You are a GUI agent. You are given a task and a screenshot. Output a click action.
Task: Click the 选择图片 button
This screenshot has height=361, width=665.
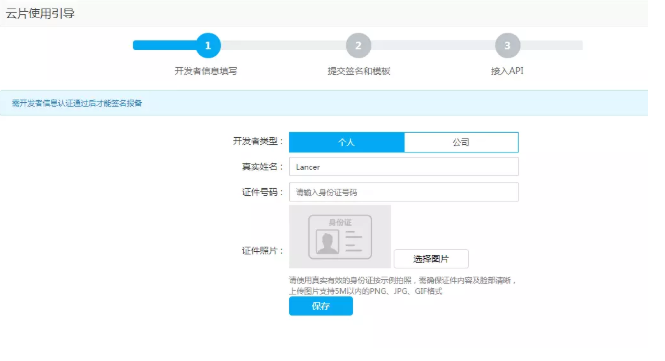tap(431, 259)
